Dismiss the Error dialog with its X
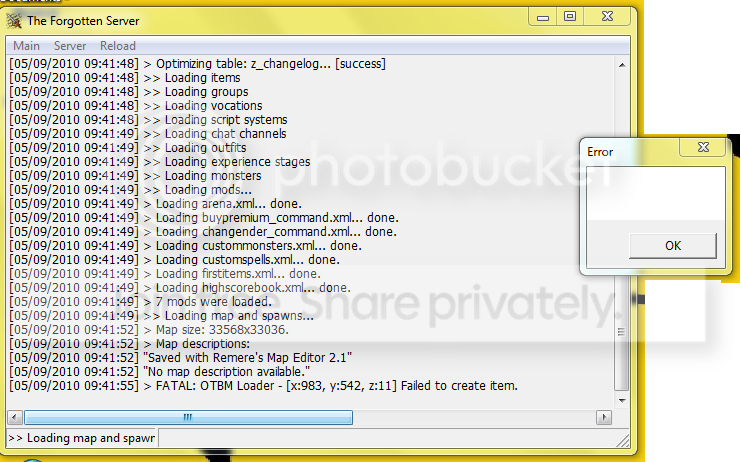741x462 pixels. (x=703, y=147)
